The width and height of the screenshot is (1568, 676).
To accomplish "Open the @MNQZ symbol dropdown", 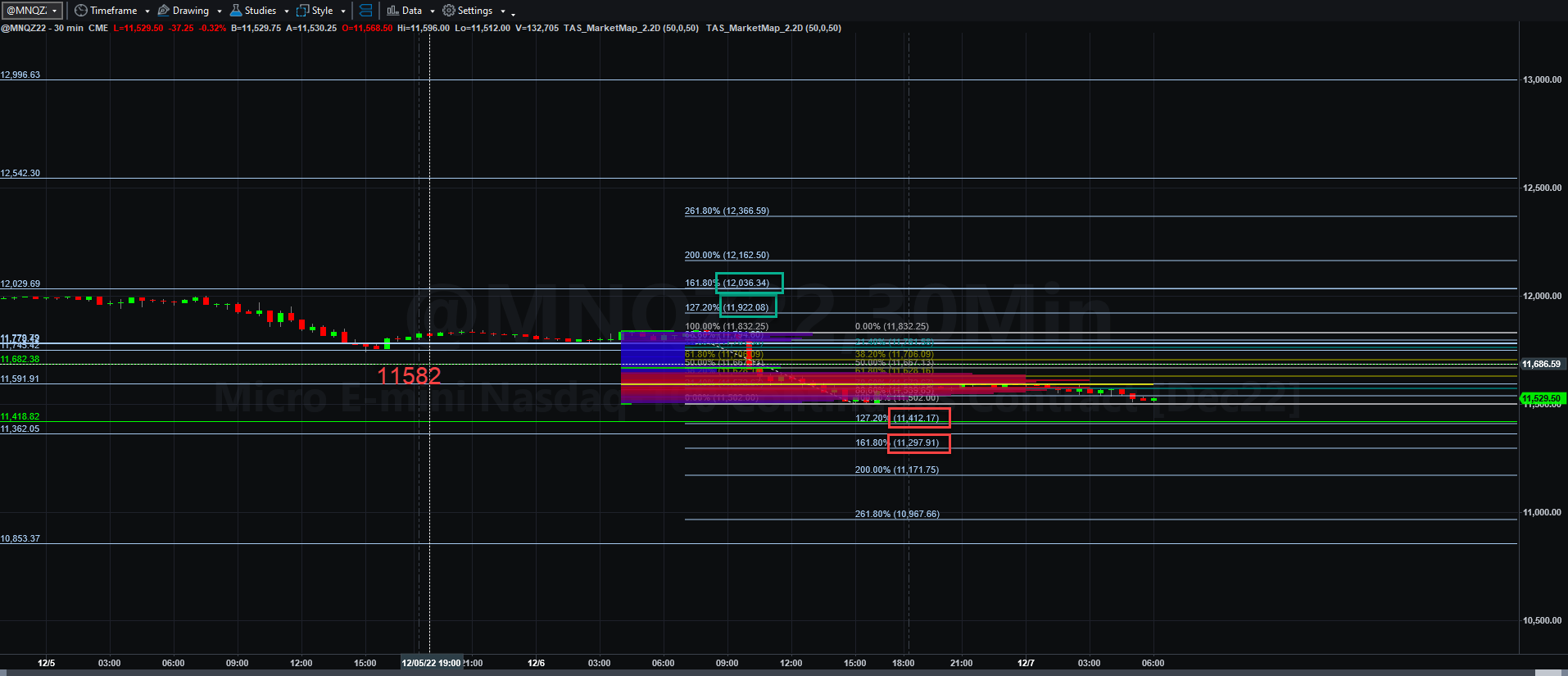I will 33,11.
